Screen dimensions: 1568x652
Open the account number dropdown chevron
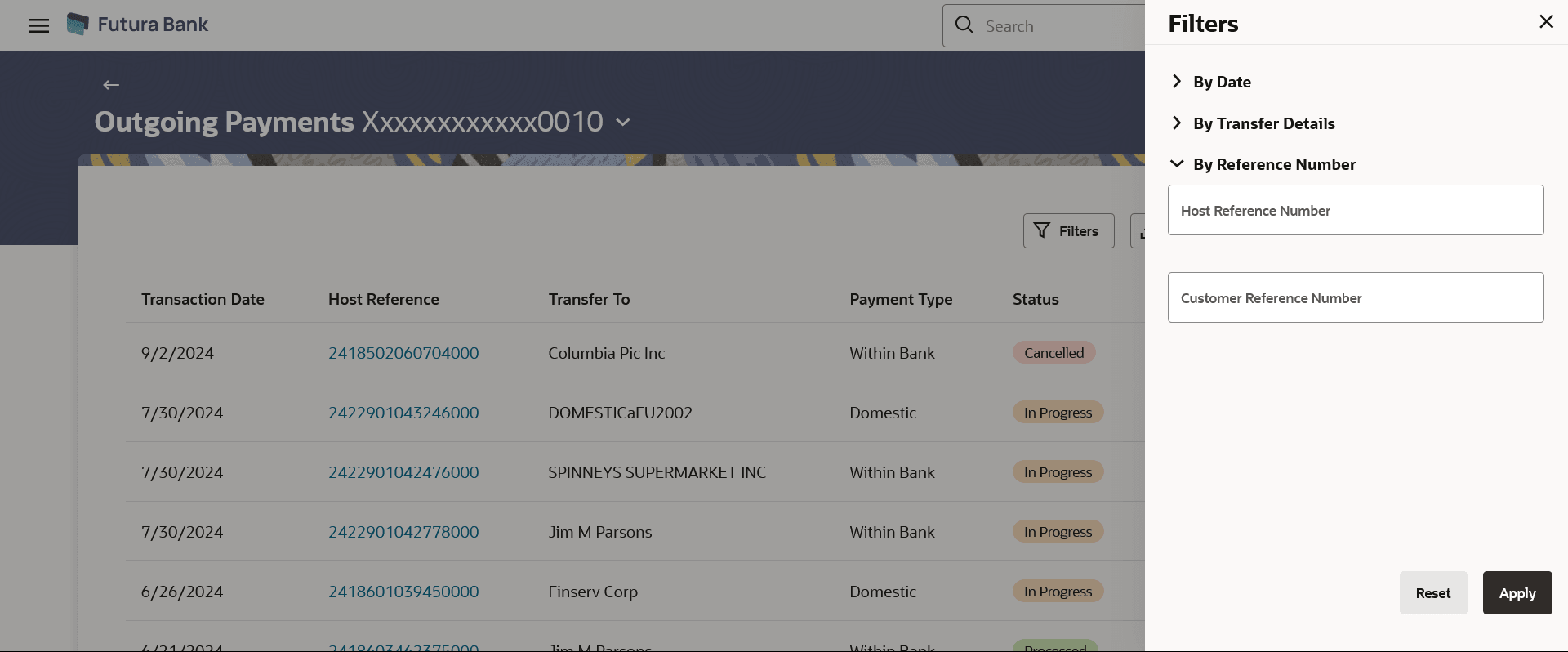623,123
